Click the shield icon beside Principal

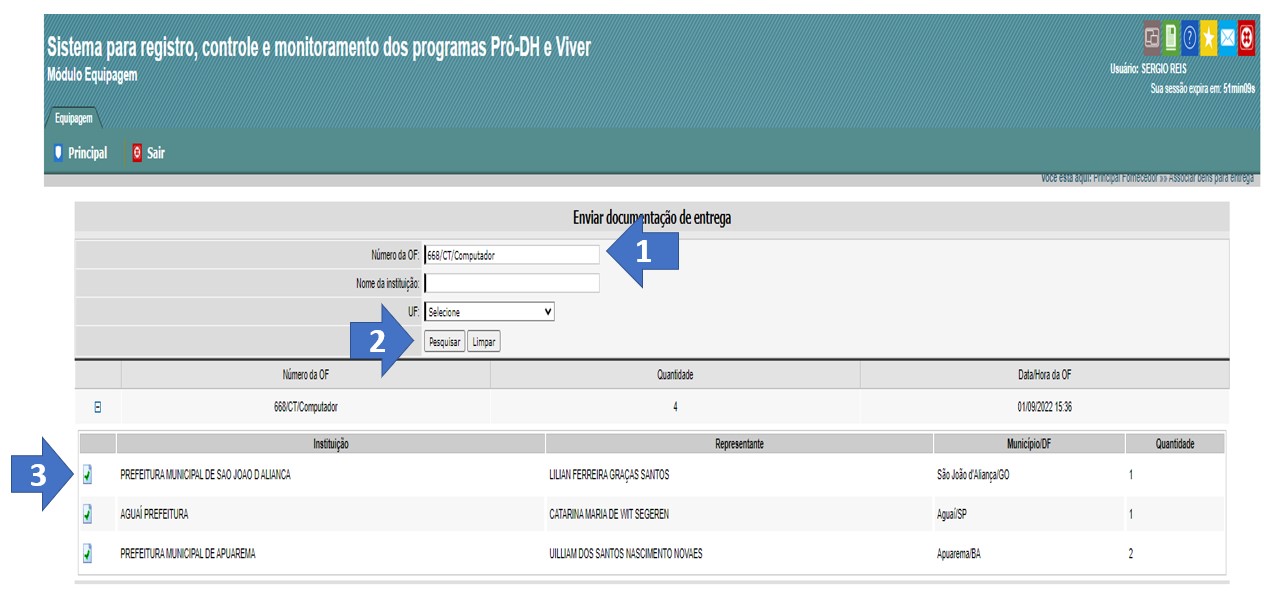click(x=58, y=154)
